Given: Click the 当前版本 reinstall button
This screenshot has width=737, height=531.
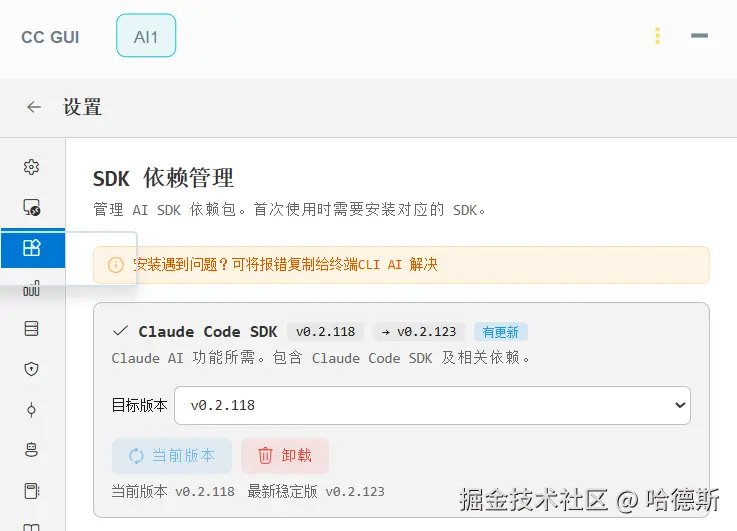Looking at the screenshot, I should 172,456.
